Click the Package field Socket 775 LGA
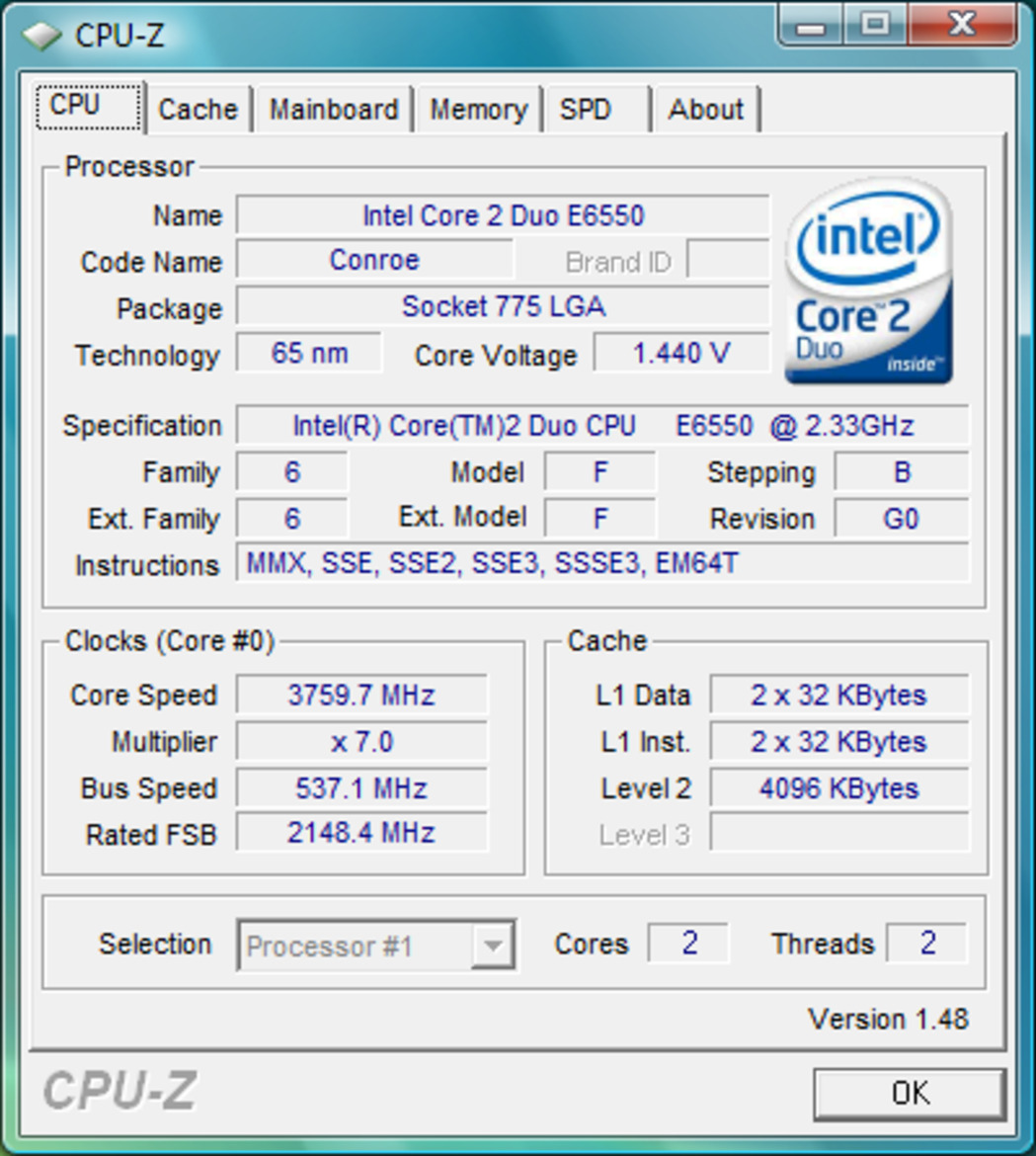 point(503,306)
